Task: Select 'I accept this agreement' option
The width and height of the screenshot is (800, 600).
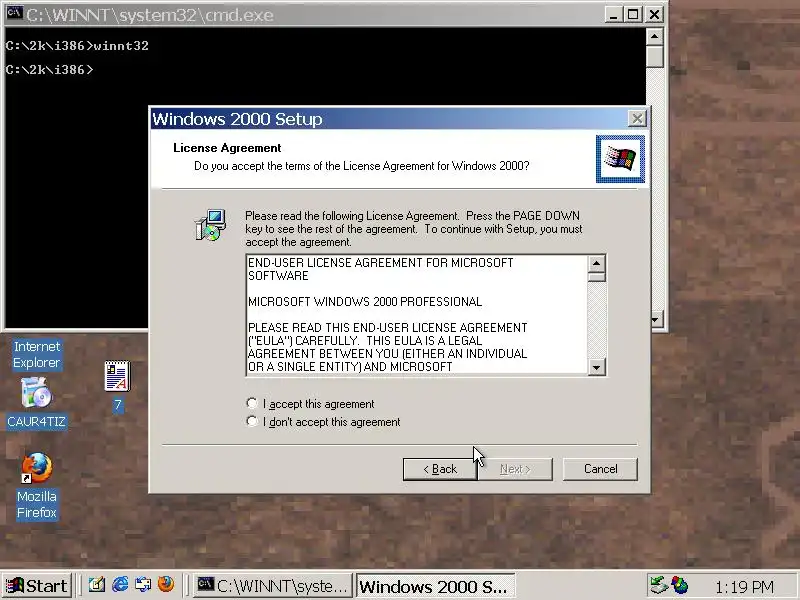Action: [x=311, y=404]
